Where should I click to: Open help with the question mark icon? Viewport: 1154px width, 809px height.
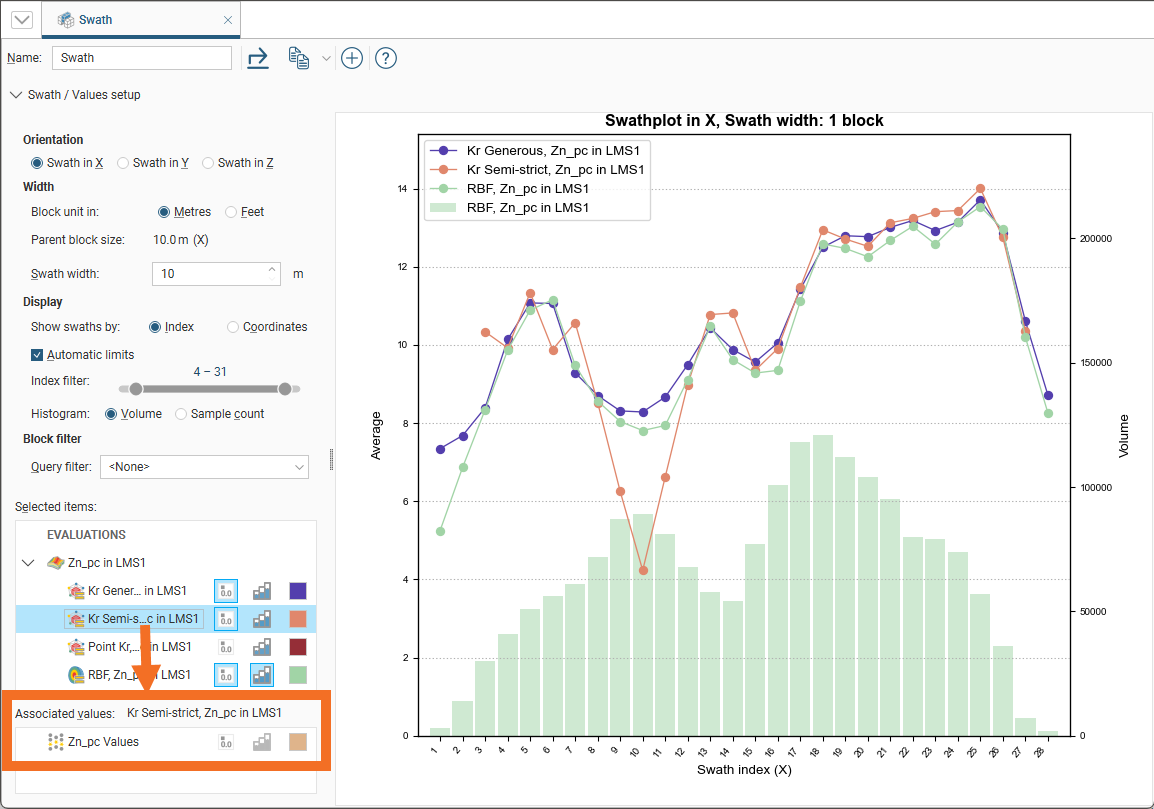tap(386, 58)
